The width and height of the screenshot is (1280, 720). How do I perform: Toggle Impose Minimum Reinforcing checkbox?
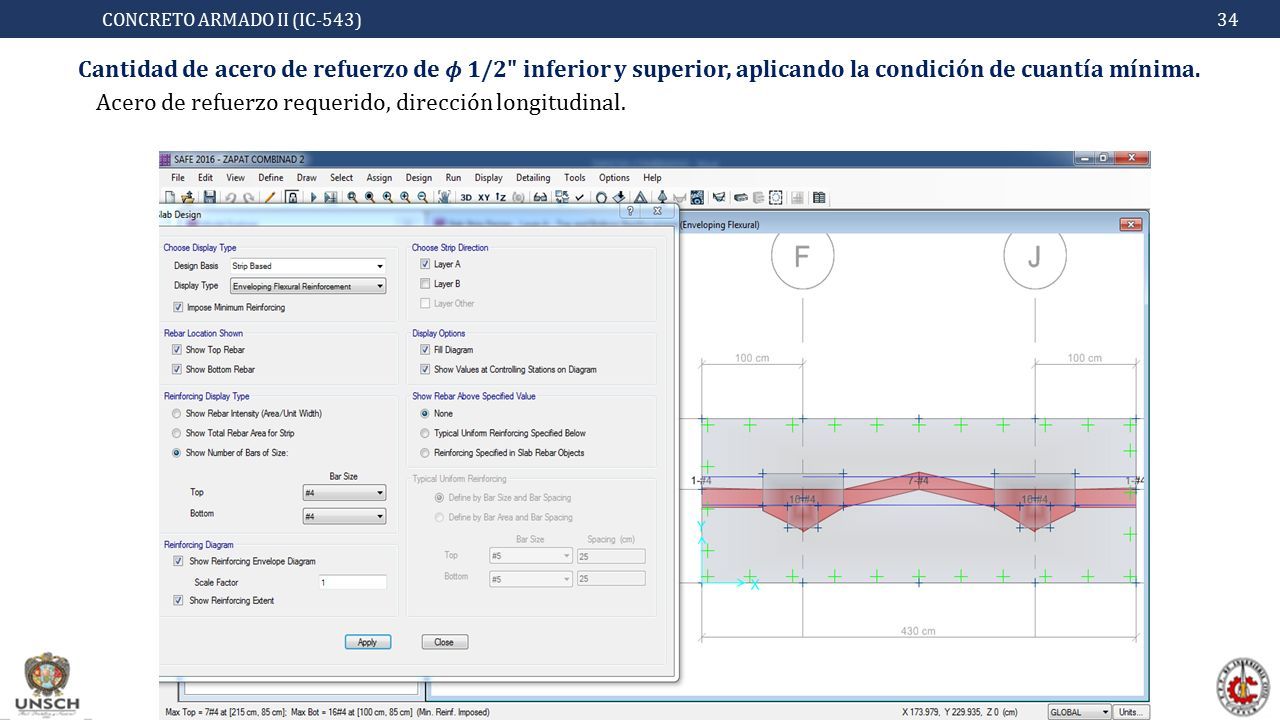pos(178,307)
